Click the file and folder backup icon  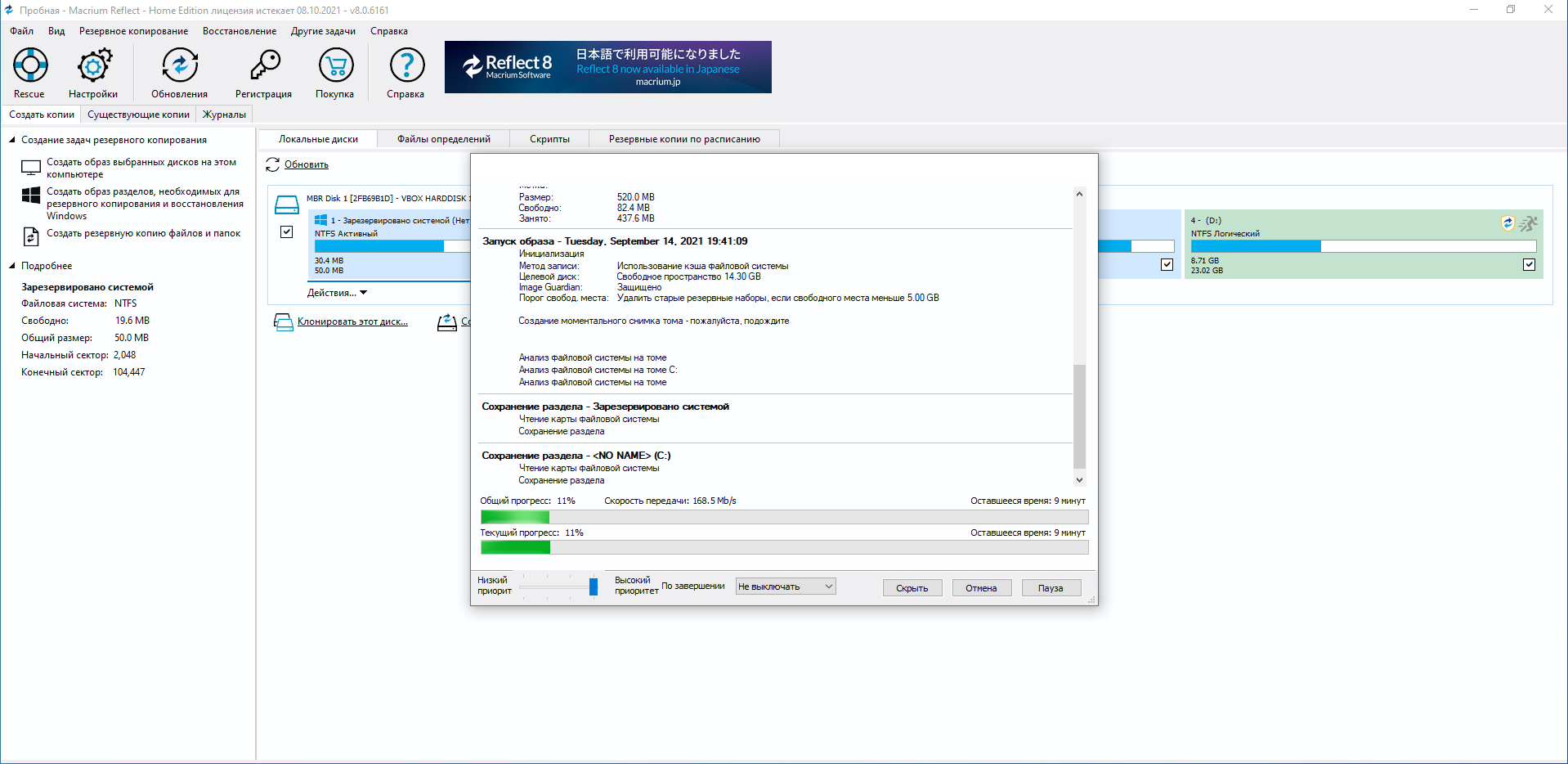coord(31,237)
